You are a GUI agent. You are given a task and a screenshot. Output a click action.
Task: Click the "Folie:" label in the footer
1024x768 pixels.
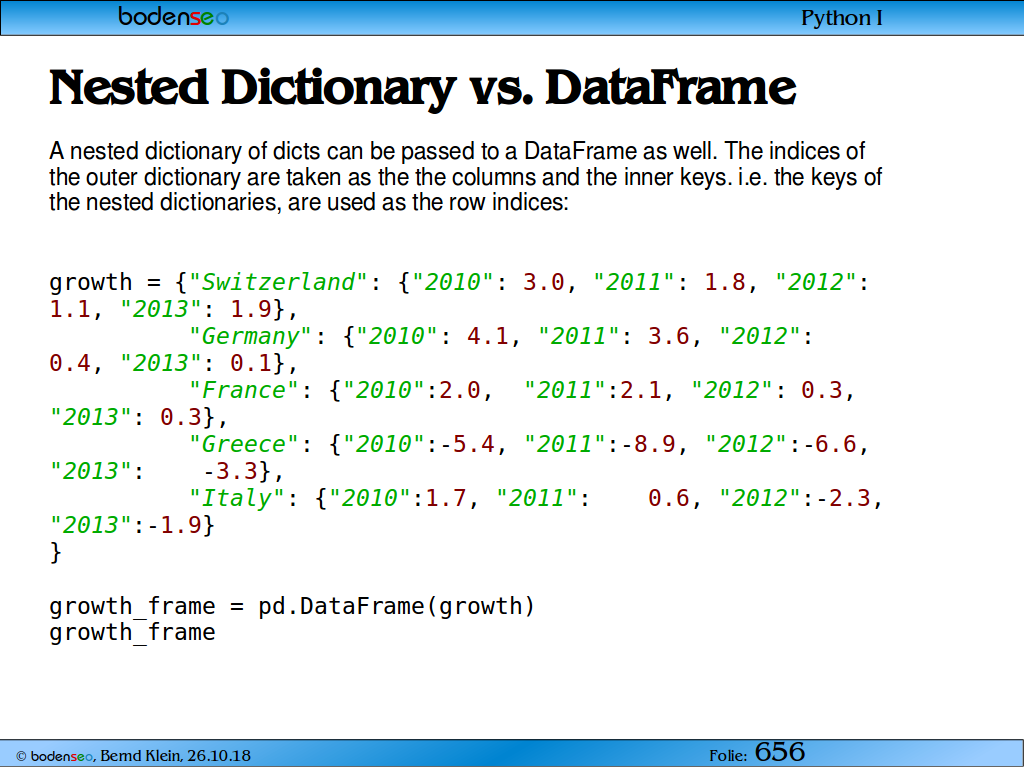tap(728, 756)
